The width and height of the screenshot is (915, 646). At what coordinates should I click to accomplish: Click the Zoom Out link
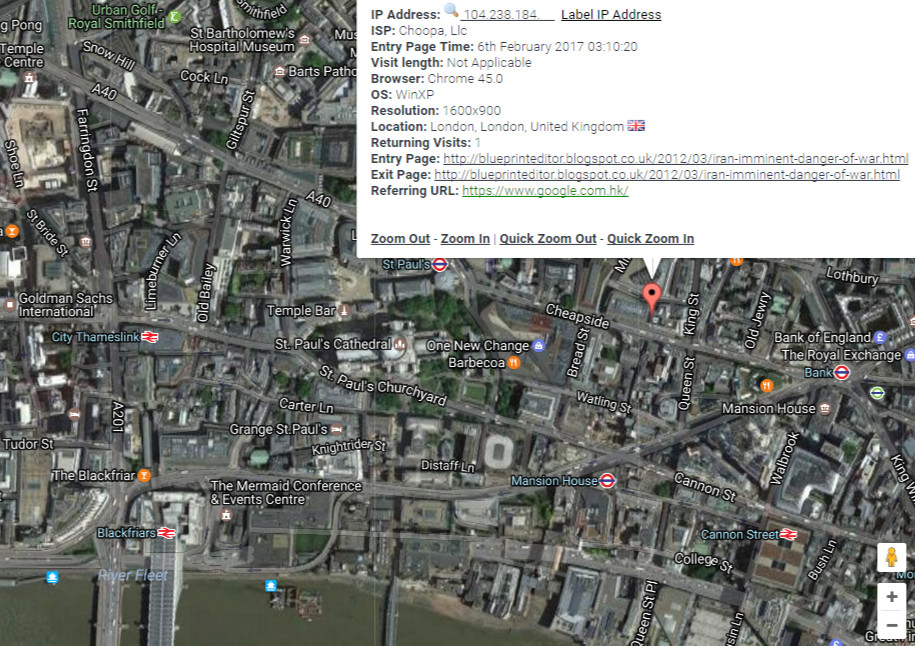click(x=400, y=239)
